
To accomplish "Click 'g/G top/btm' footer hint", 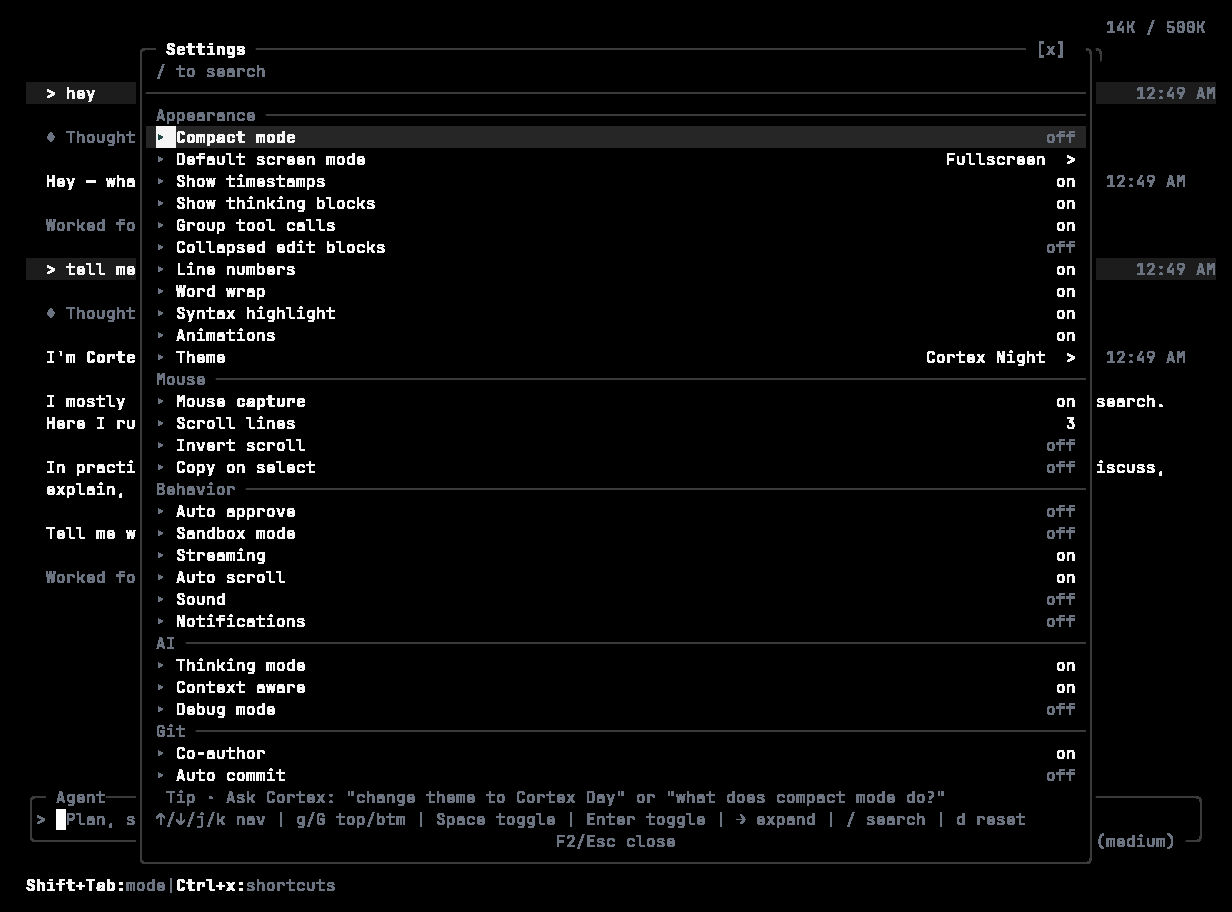I will click(351, 819).
